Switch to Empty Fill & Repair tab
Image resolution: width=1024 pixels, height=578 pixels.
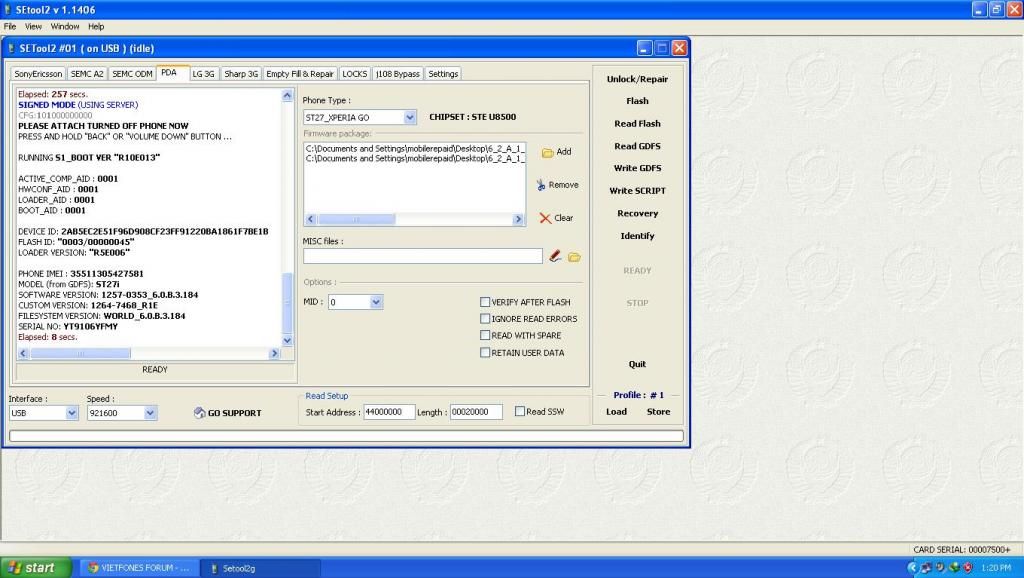(x=300, y=74)
